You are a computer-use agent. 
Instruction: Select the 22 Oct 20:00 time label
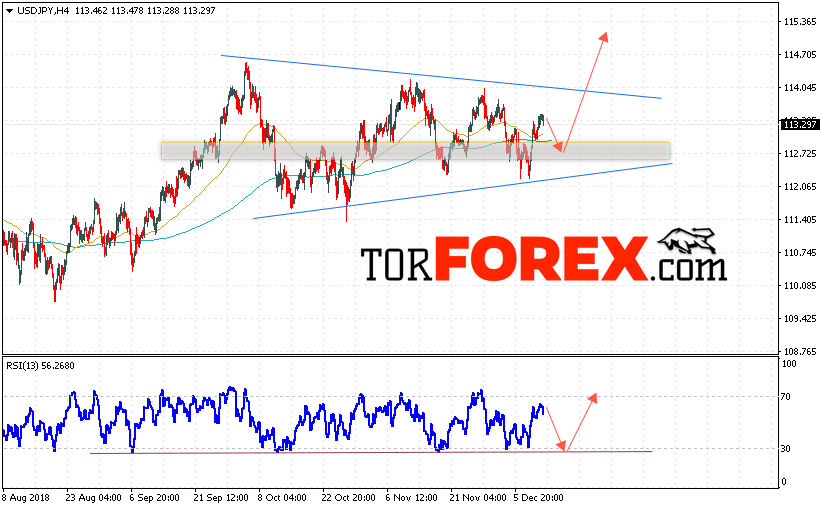(349, 497)
